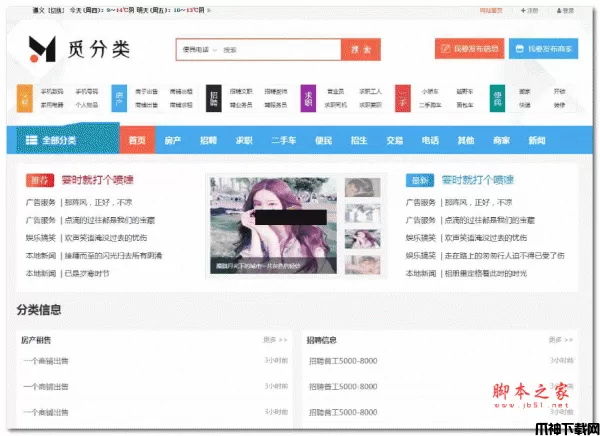Click the 招聘信息 section title

point(321,340)
